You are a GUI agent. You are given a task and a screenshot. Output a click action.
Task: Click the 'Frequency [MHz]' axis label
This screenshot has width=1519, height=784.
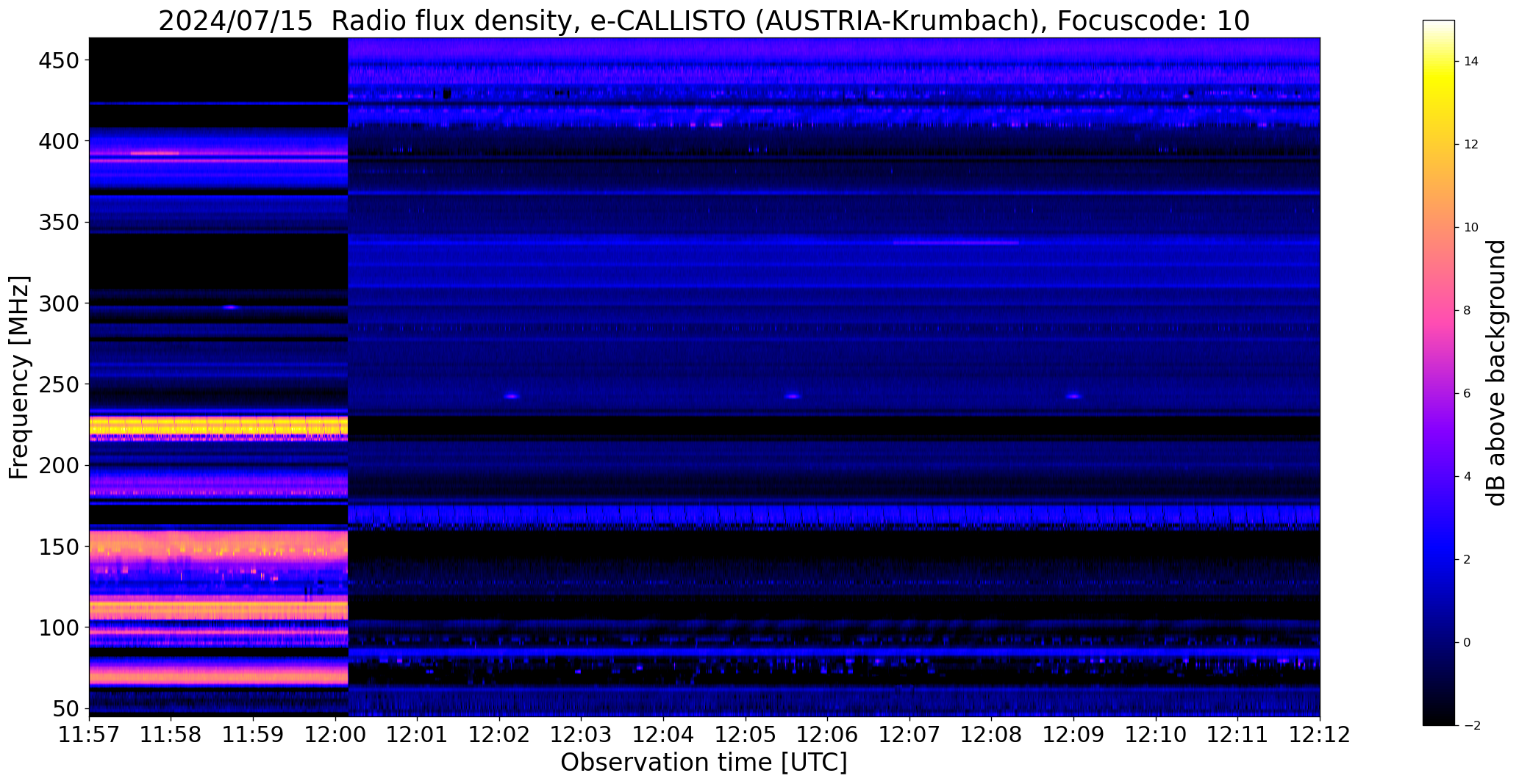(x=20, y=378)
